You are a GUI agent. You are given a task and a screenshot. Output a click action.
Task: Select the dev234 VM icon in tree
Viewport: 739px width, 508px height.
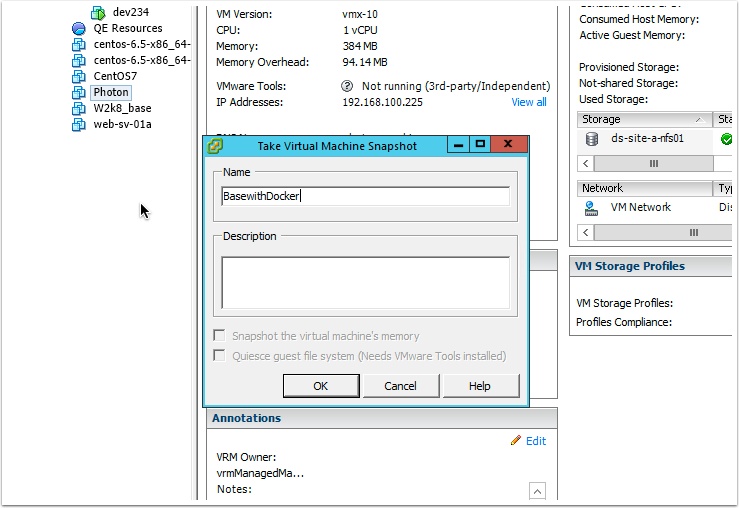pos(98,13)
